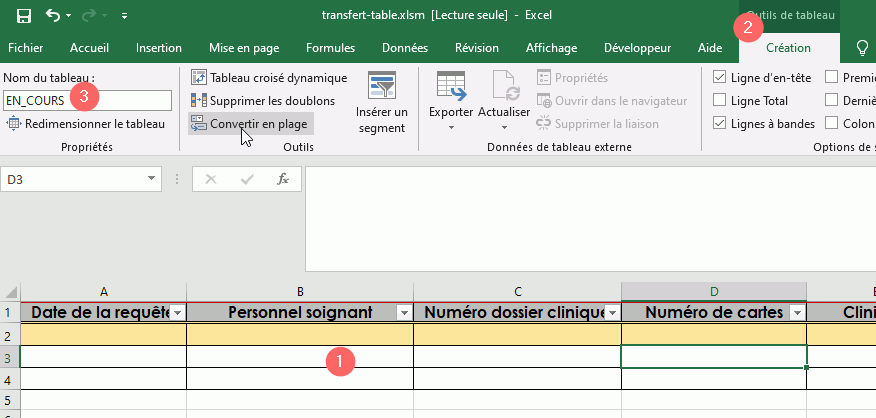The height and width of the screenshot is (418, 876).
Task: Open Numéro dossier clinique filter dropdown
Action: pyautogui.click(x=613, y=314)
